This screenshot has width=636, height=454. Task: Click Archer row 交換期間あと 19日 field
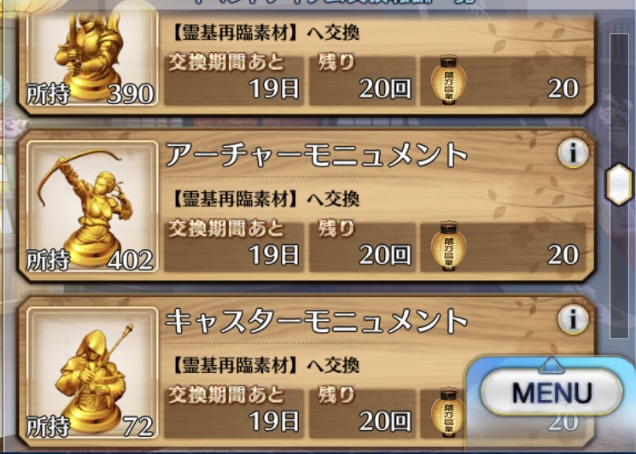pos(234,246)
